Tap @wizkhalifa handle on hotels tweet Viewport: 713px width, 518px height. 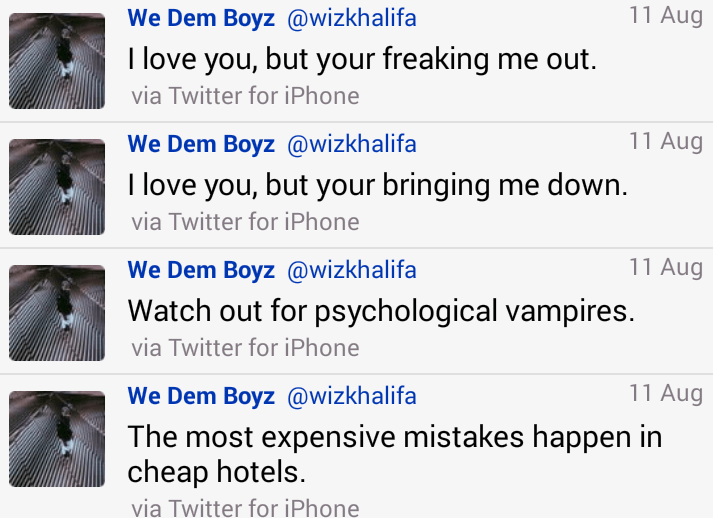tap(352, 397)
